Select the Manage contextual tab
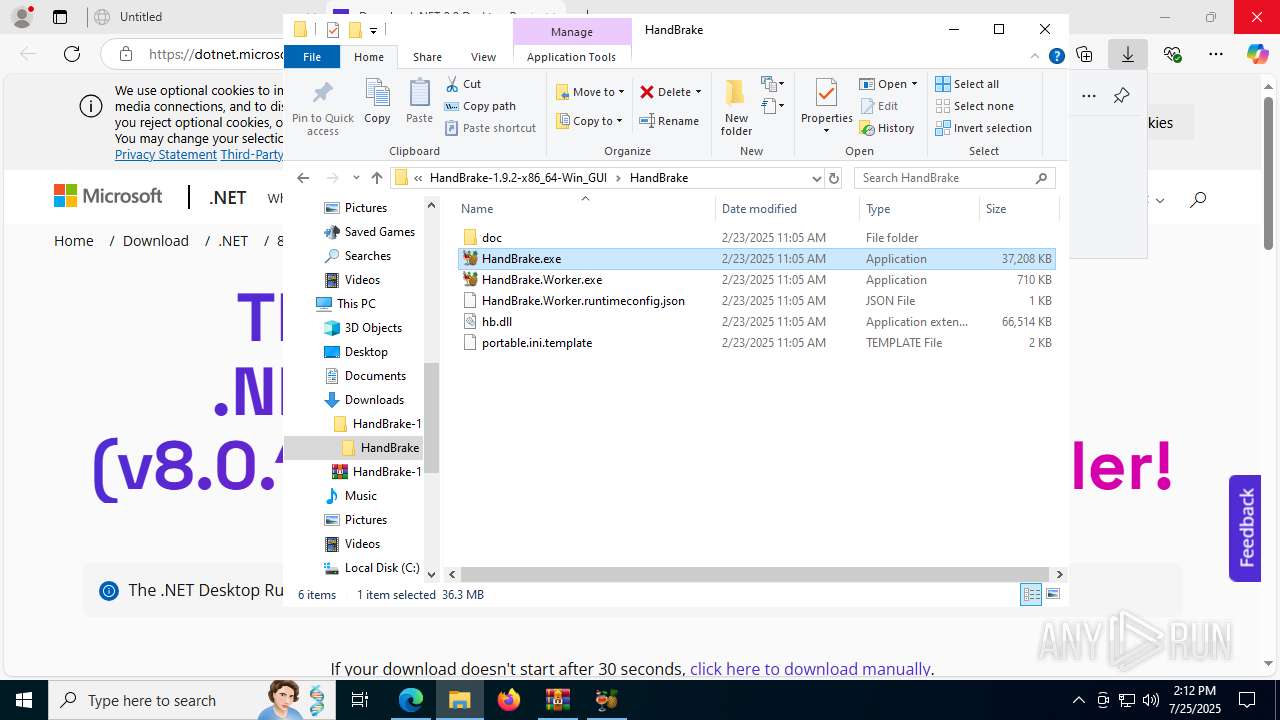Screen dimensions: 1280x720 572,32
